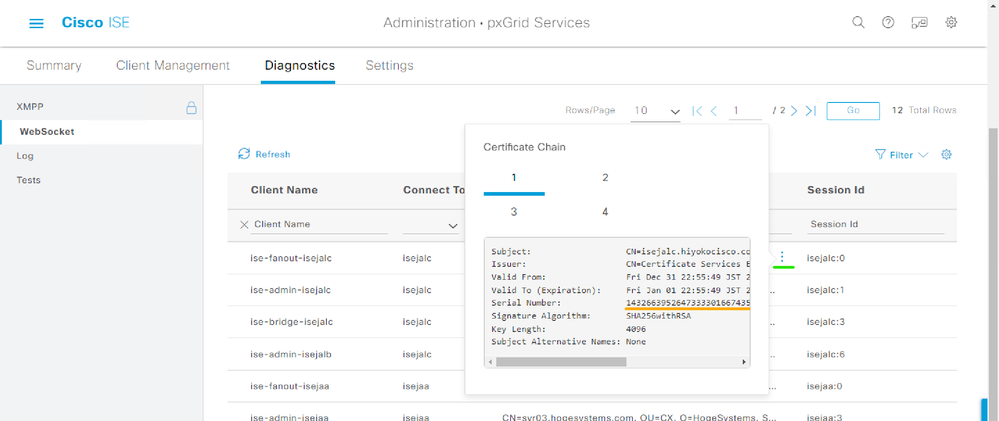Click key length value 4096
This screenshot has height=421, width=999.
point(636,329)
